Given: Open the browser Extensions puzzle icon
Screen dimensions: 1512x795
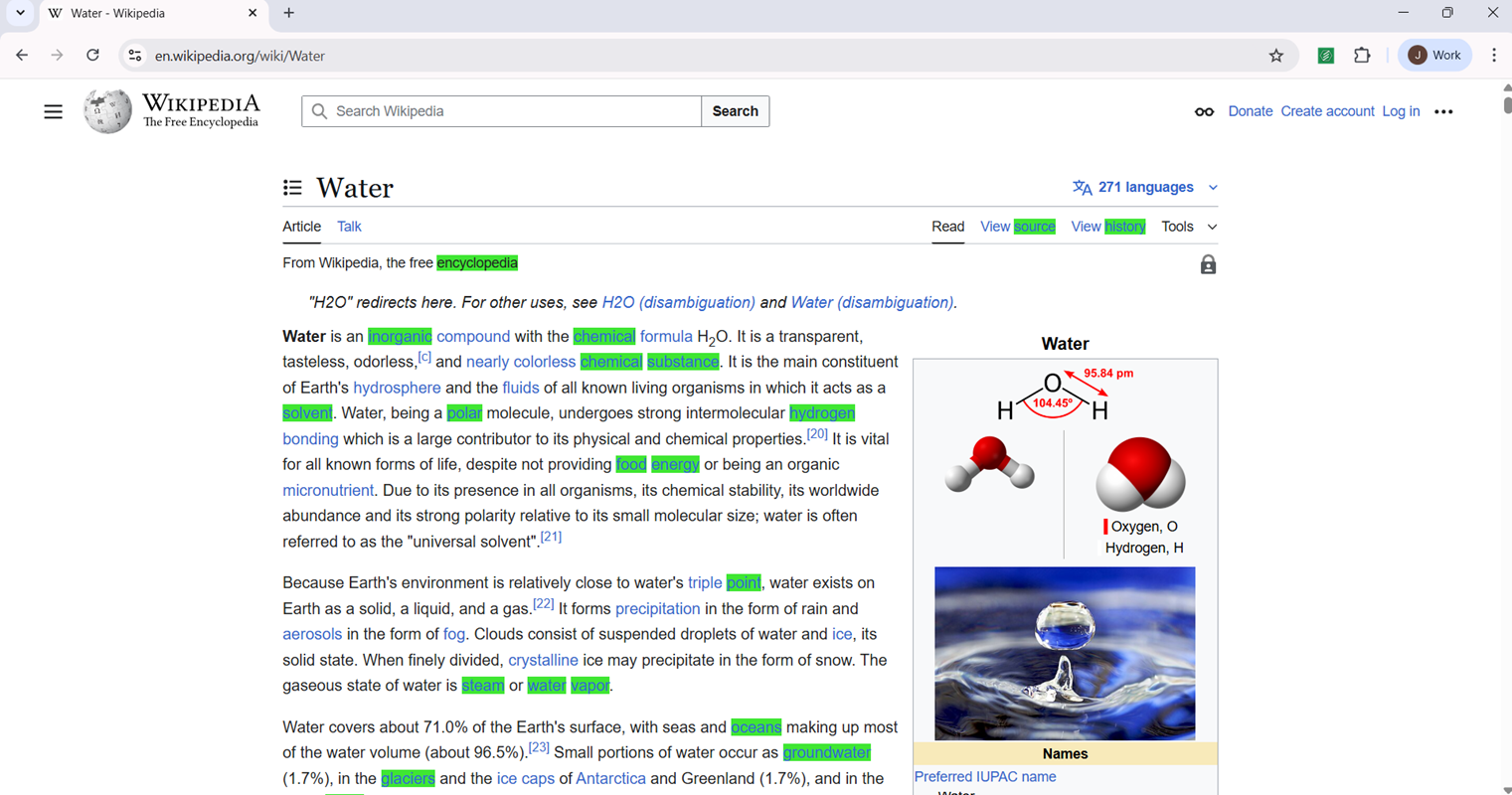Looking at the screenshot, I should tap(1362, 56).
